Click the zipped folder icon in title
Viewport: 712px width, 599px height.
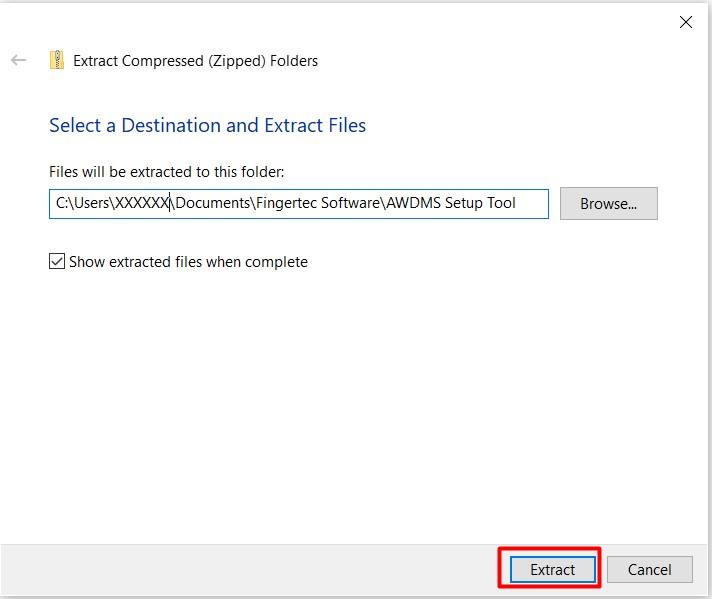tap(57, 60)
